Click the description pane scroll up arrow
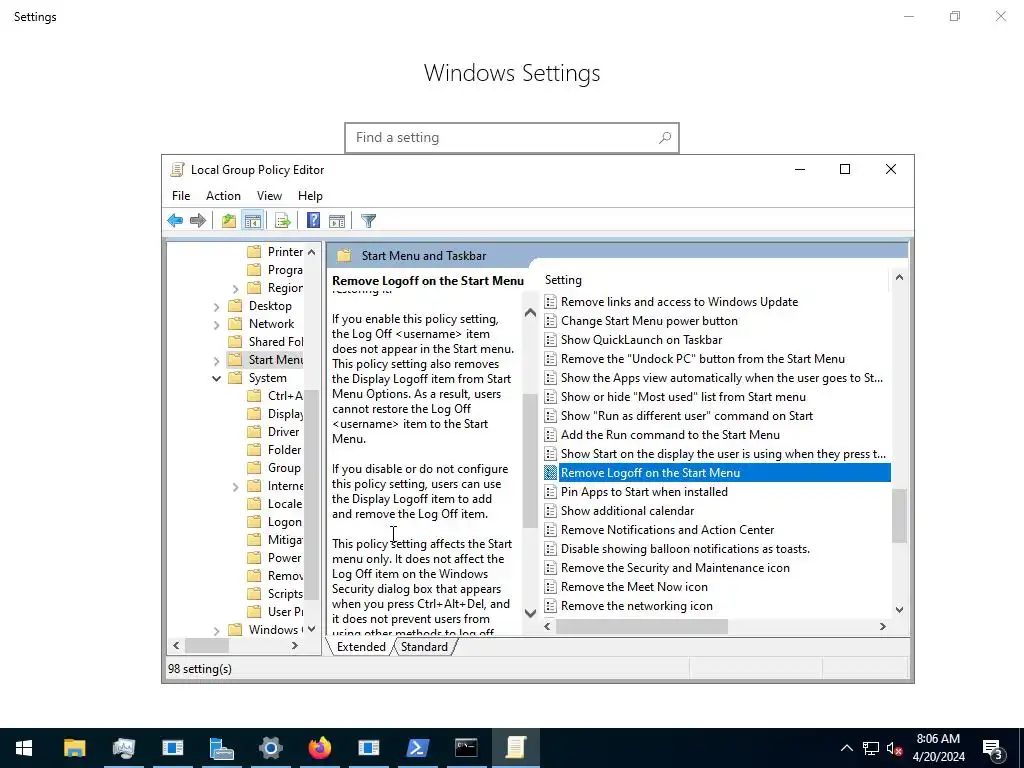This screenshot has height=768, width=1024. [530, 313]
